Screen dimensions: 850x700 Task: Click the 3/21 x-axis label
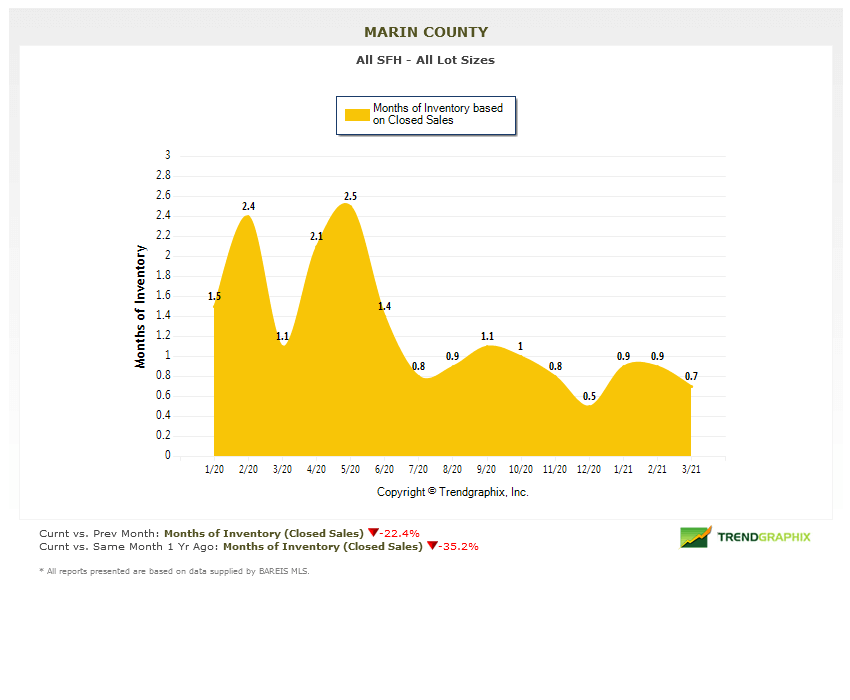691,468
